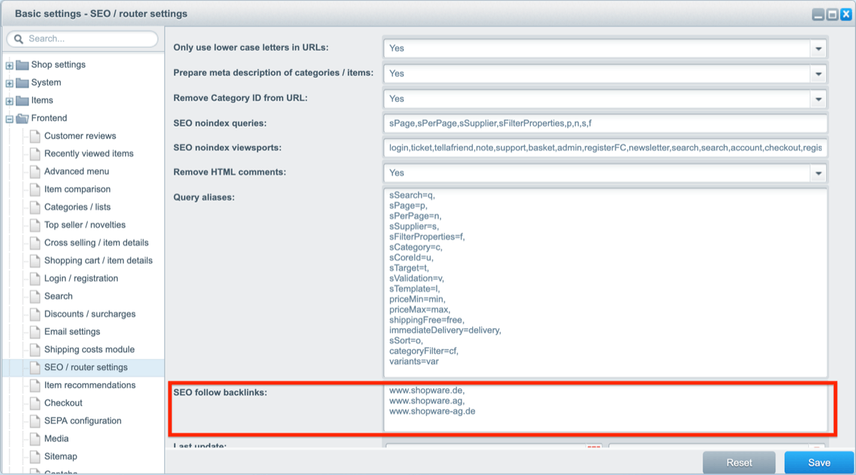Close the Basic settings window
This screenshot has width=856, height=475.
tap(846, 15)
